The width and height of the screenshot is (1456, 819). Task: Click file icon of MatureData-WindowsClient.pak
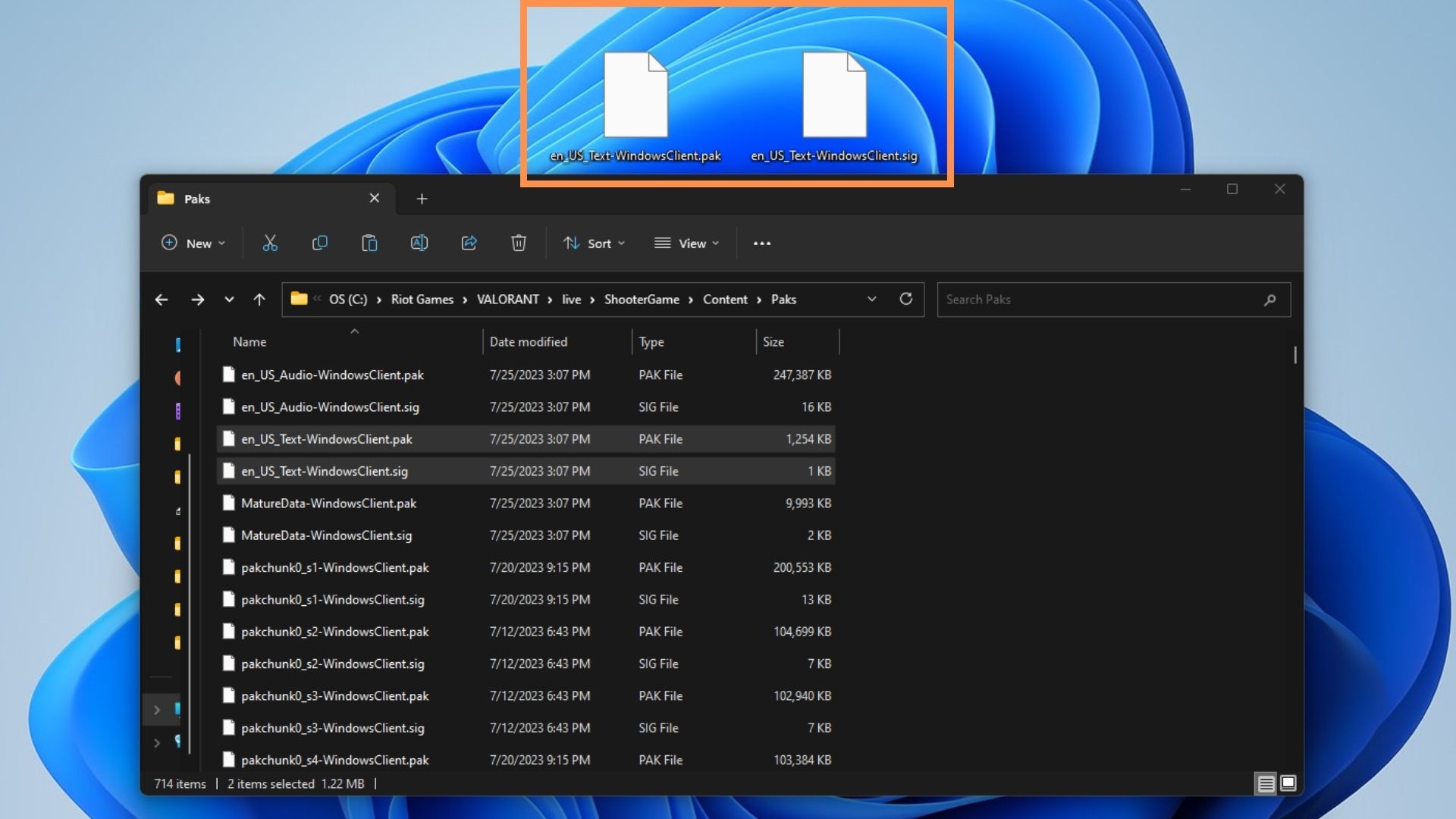point(228,503)
